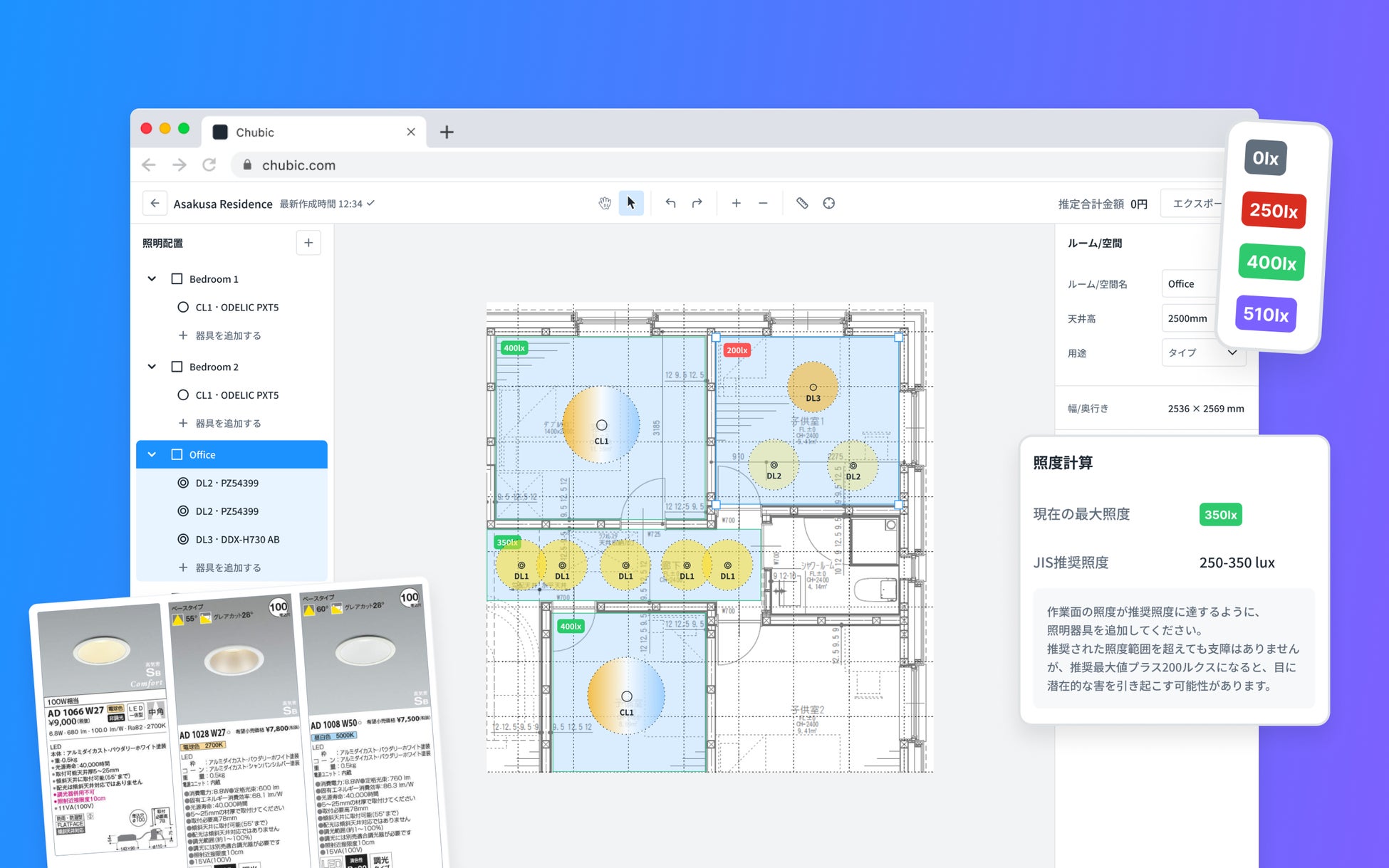Select DL3 · DDX-H730 AB fixture item
1389x868 pixels.
coord(237,540)
